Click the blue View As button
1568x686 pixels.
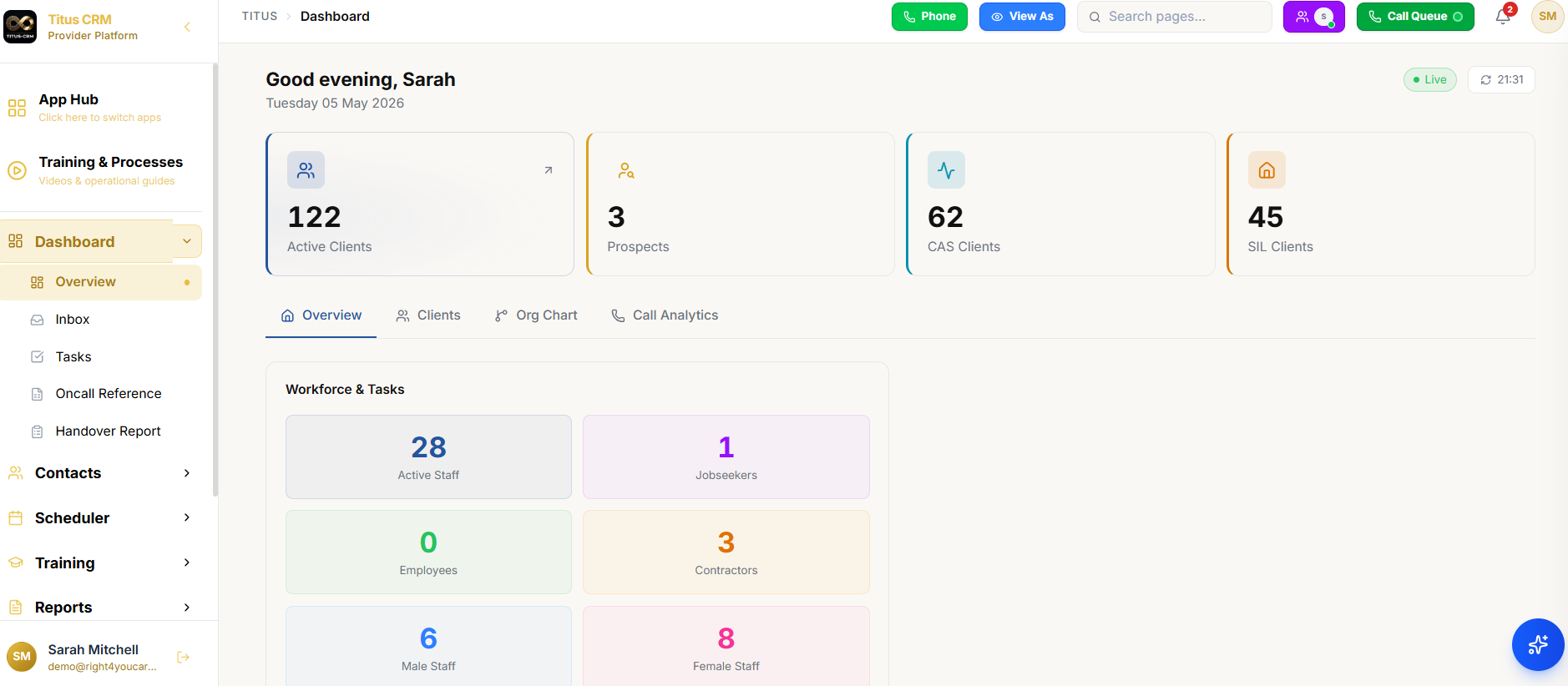click(1022, 17)
